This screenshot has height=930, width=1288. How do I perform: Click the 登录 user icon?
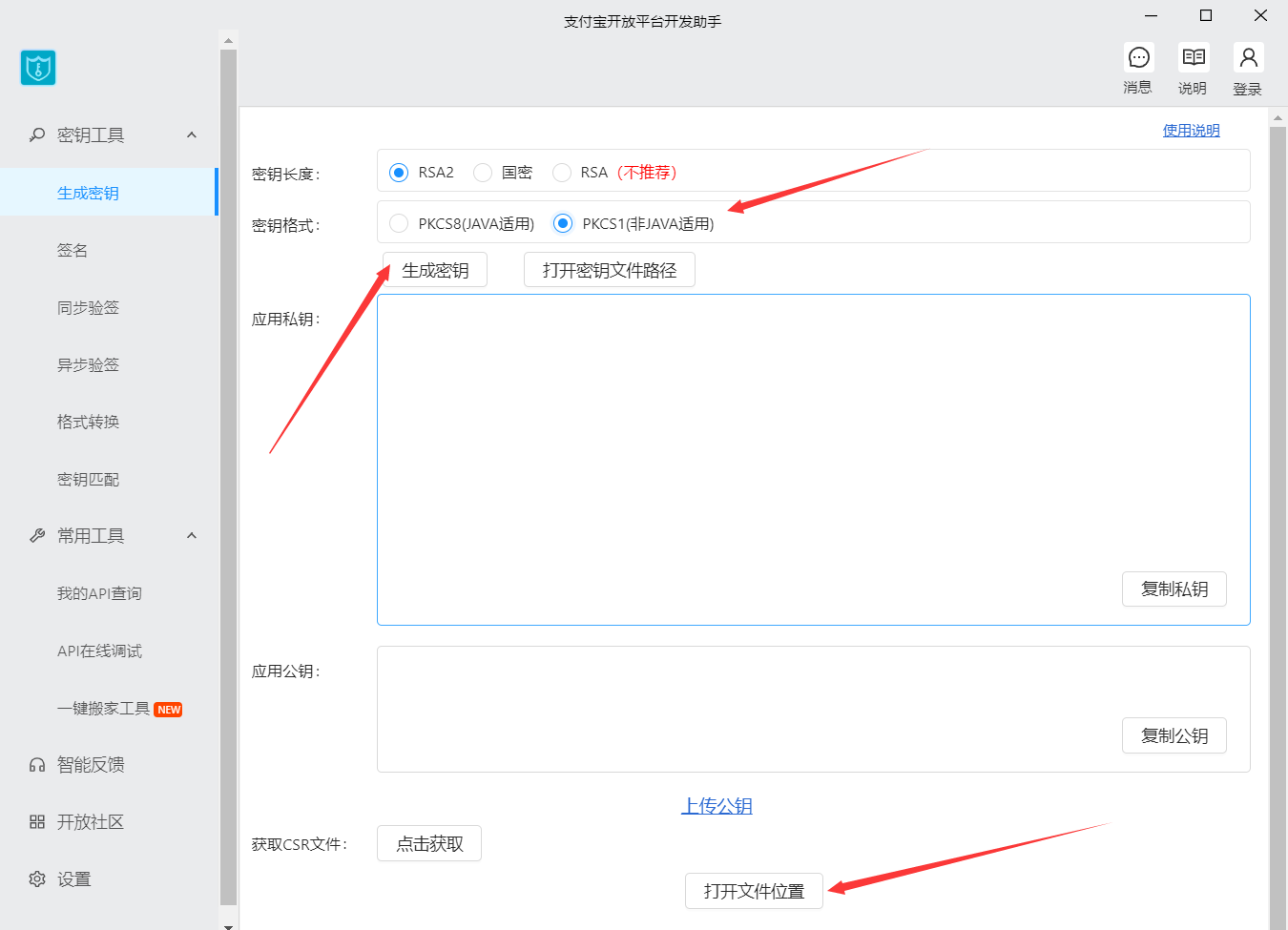(1248, 57)
